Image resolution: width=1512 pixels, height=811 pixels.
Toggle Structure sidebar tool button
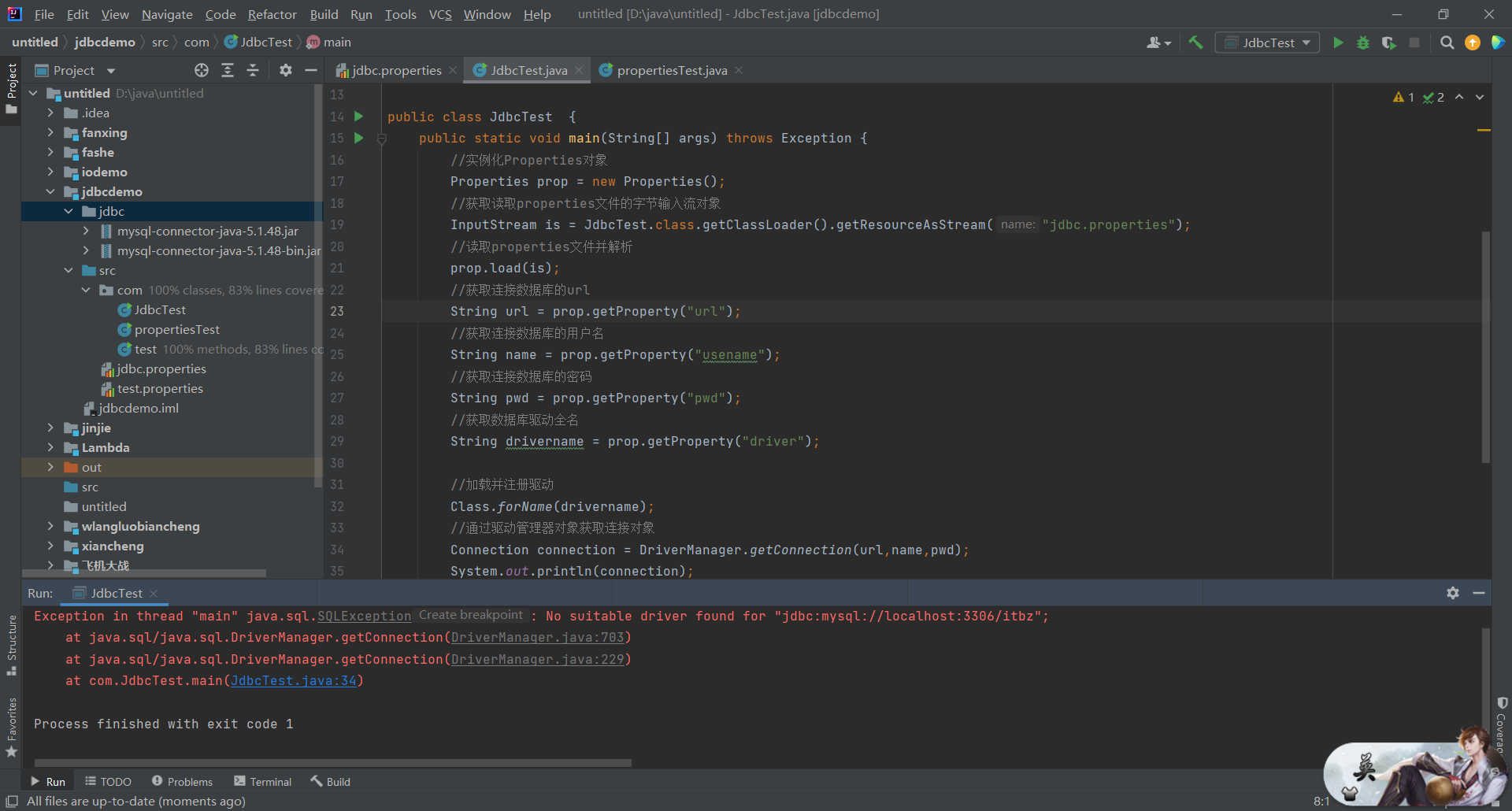coord(11,646)
